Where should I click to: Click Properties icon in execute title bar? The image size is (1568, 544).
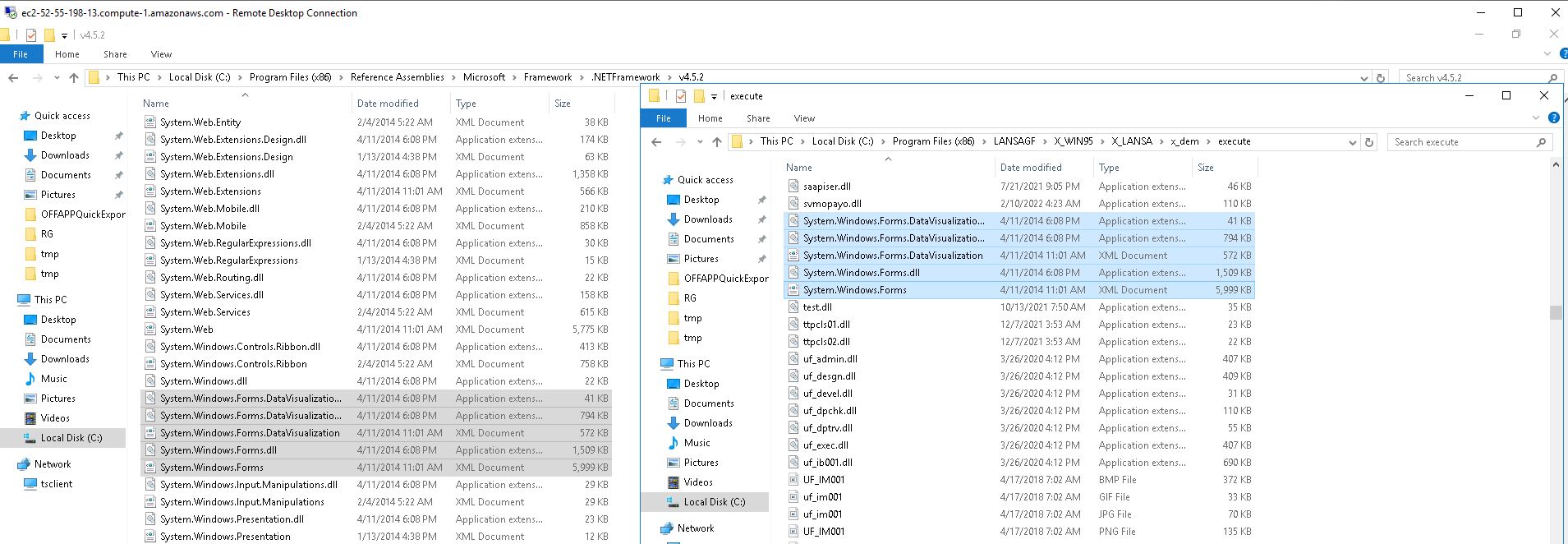coord(681,96)
